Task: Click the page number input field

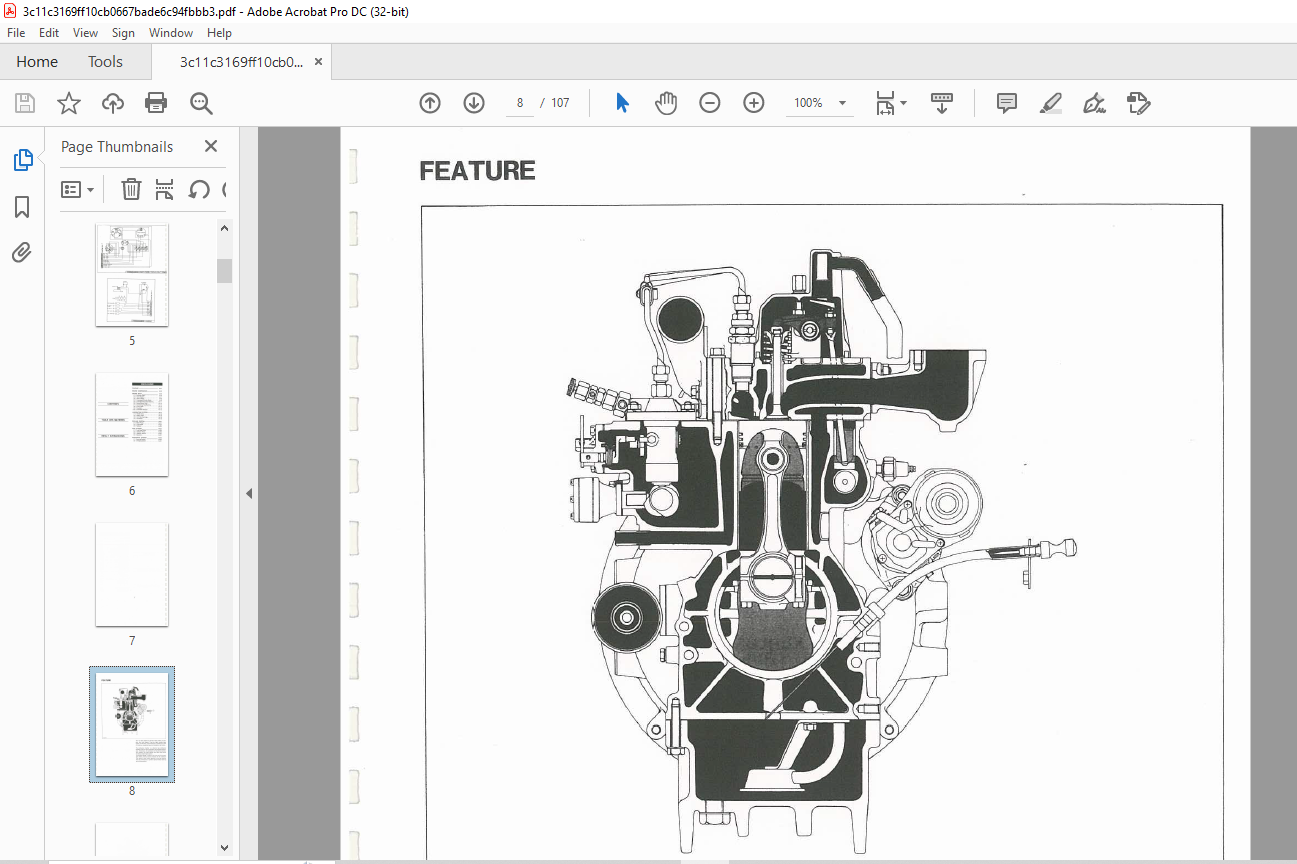Action: click(520, 103)
